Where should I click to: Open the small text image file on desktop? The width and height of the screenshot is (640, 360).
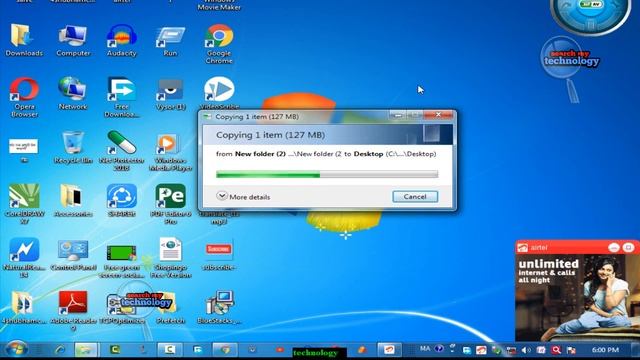24,149
